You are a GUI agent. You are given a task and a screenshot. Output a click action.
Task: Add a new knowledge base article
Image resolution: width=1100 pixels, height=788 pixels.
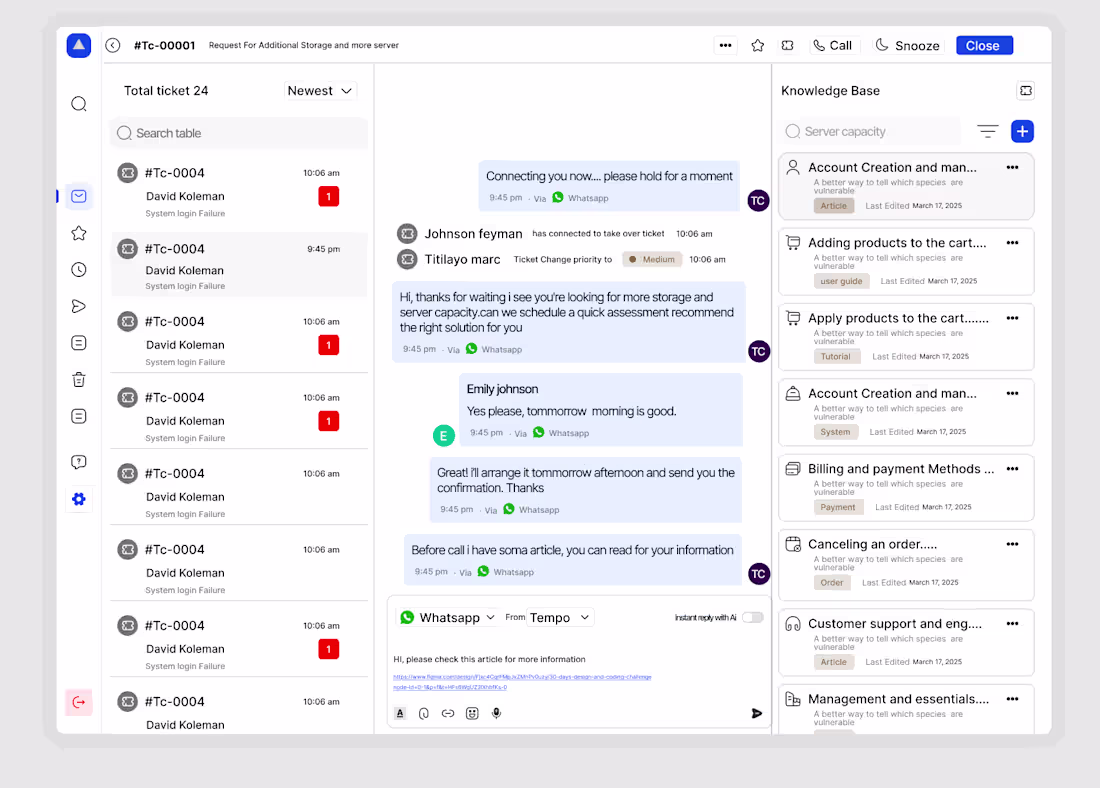click(1022, 131)
